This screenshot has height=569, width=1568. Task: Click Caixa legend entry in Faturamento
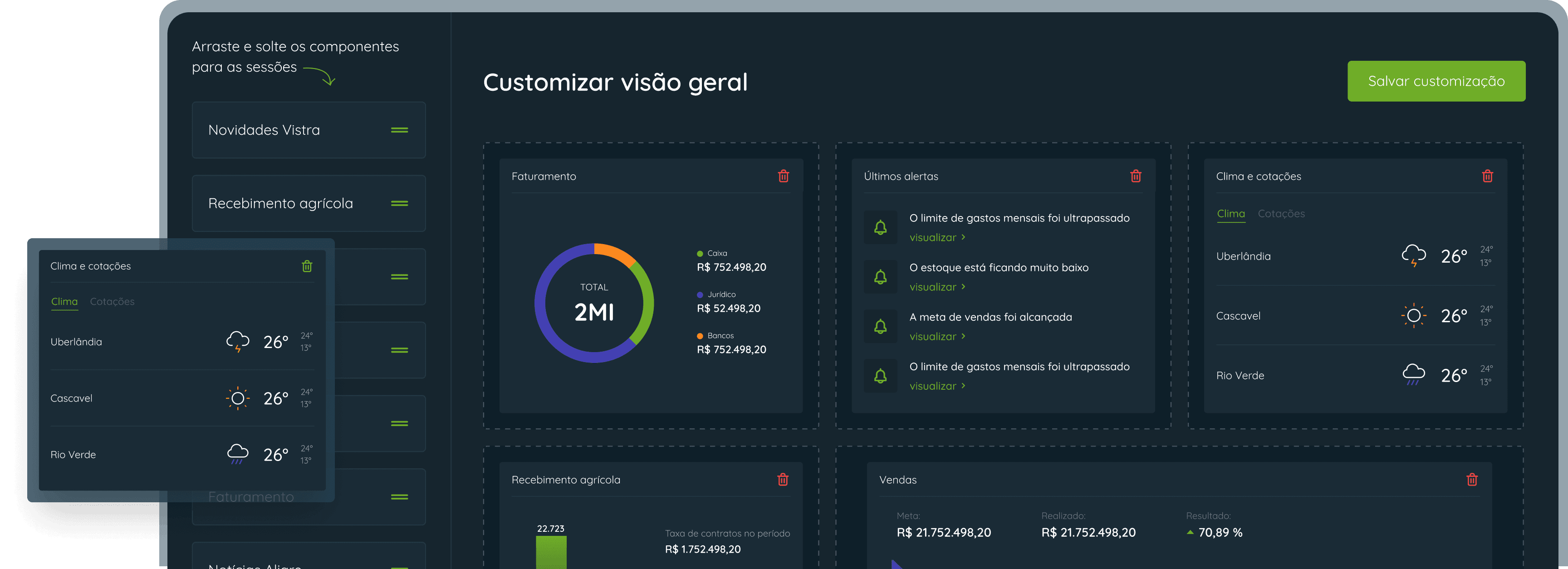pos(731,261)
